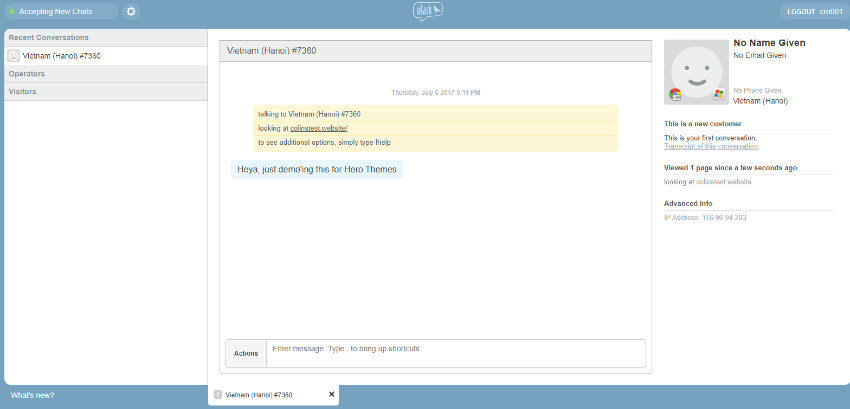Click the simply type !help notice line
Screen dimensions: 850x409
click(x=324, y=143)
